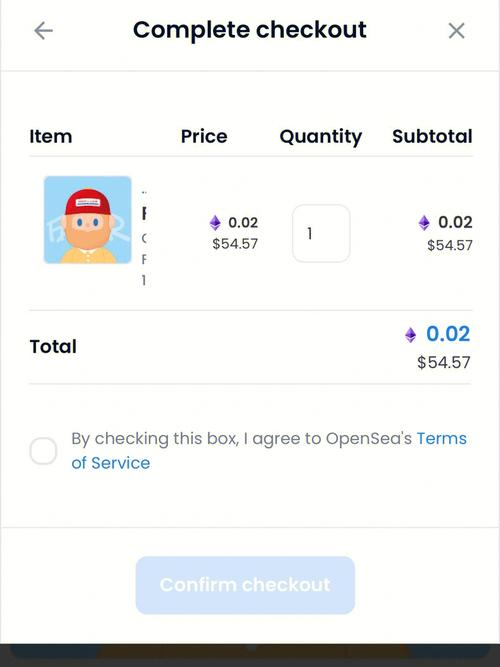The image size is (500, 667).
Task: Click the Total label
Action: [x=53, y=347]
